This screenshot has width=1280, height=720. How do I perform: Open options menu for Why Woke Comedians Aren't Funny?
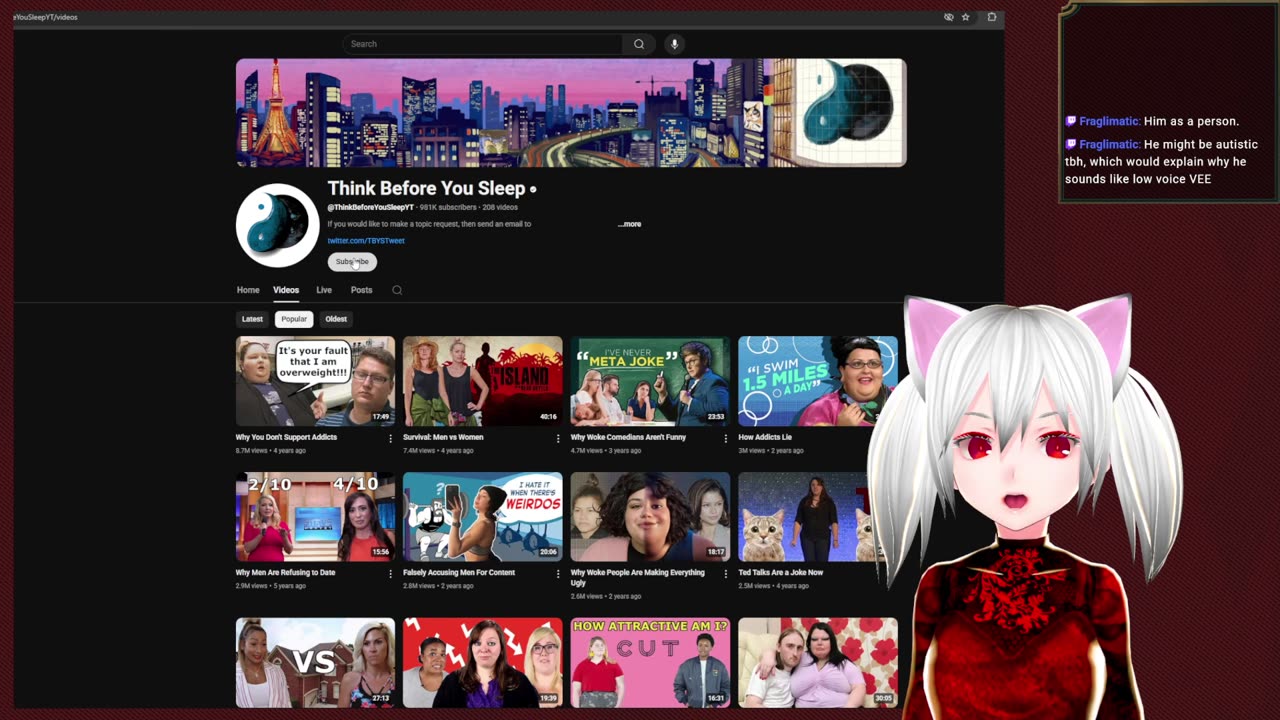725,438
